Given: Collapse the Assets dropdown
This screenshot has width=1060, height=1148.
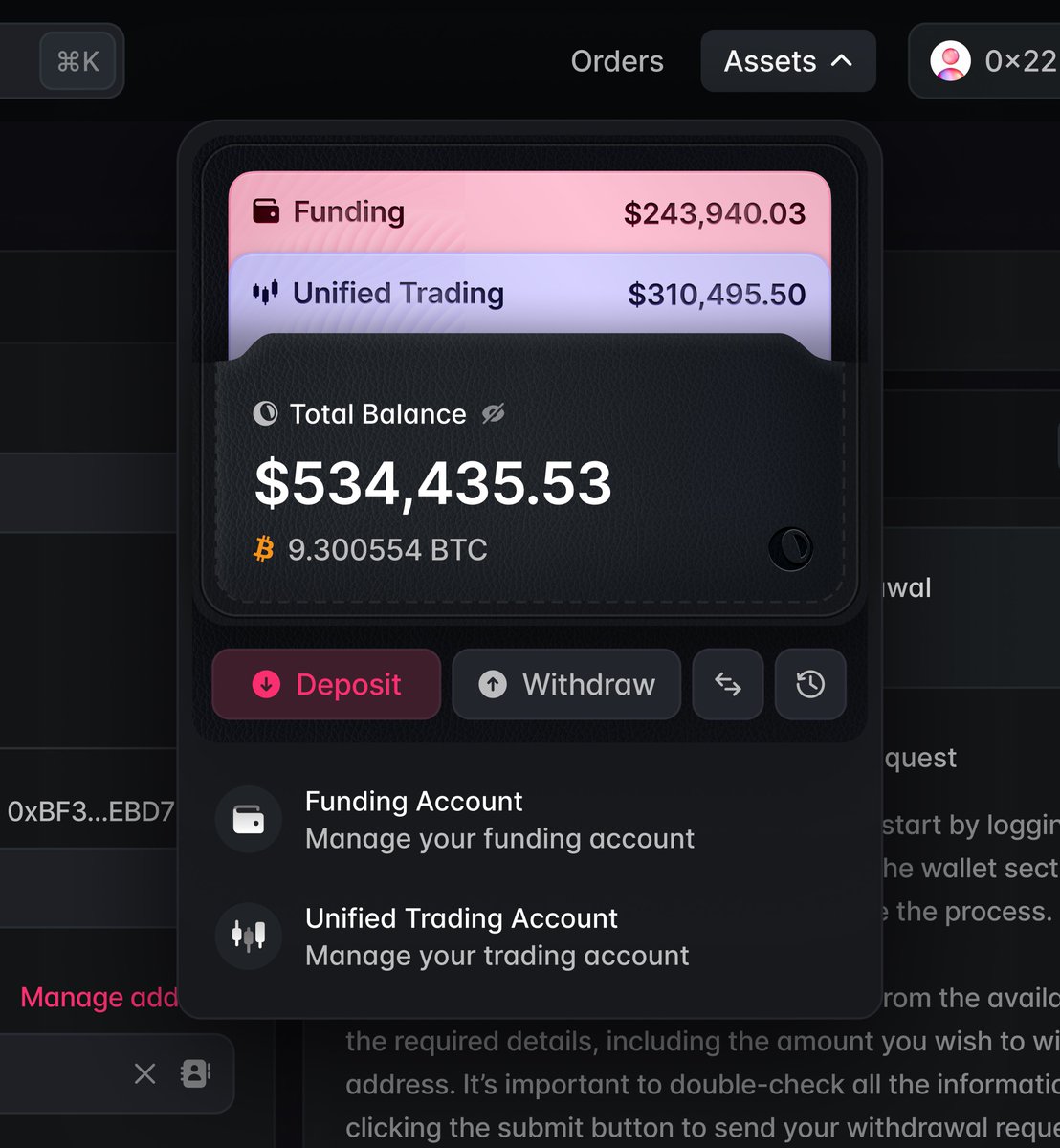Looking at the screenshot, I should point(788,61).
